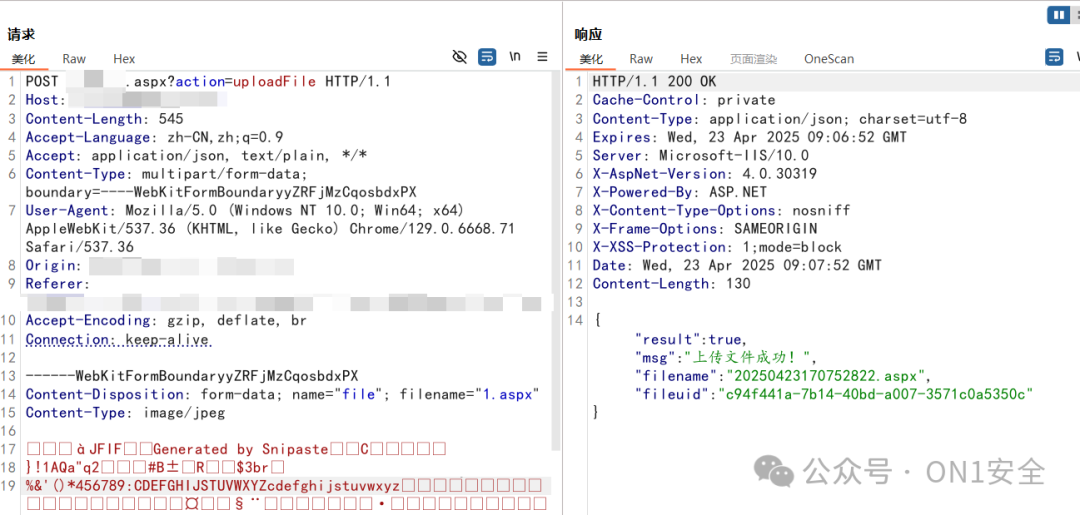Image resolution: width=1080 pixels, height=515 pixels.
Task: Click the JFIF Generated by Snipaste line
Action: coord(236,450)
